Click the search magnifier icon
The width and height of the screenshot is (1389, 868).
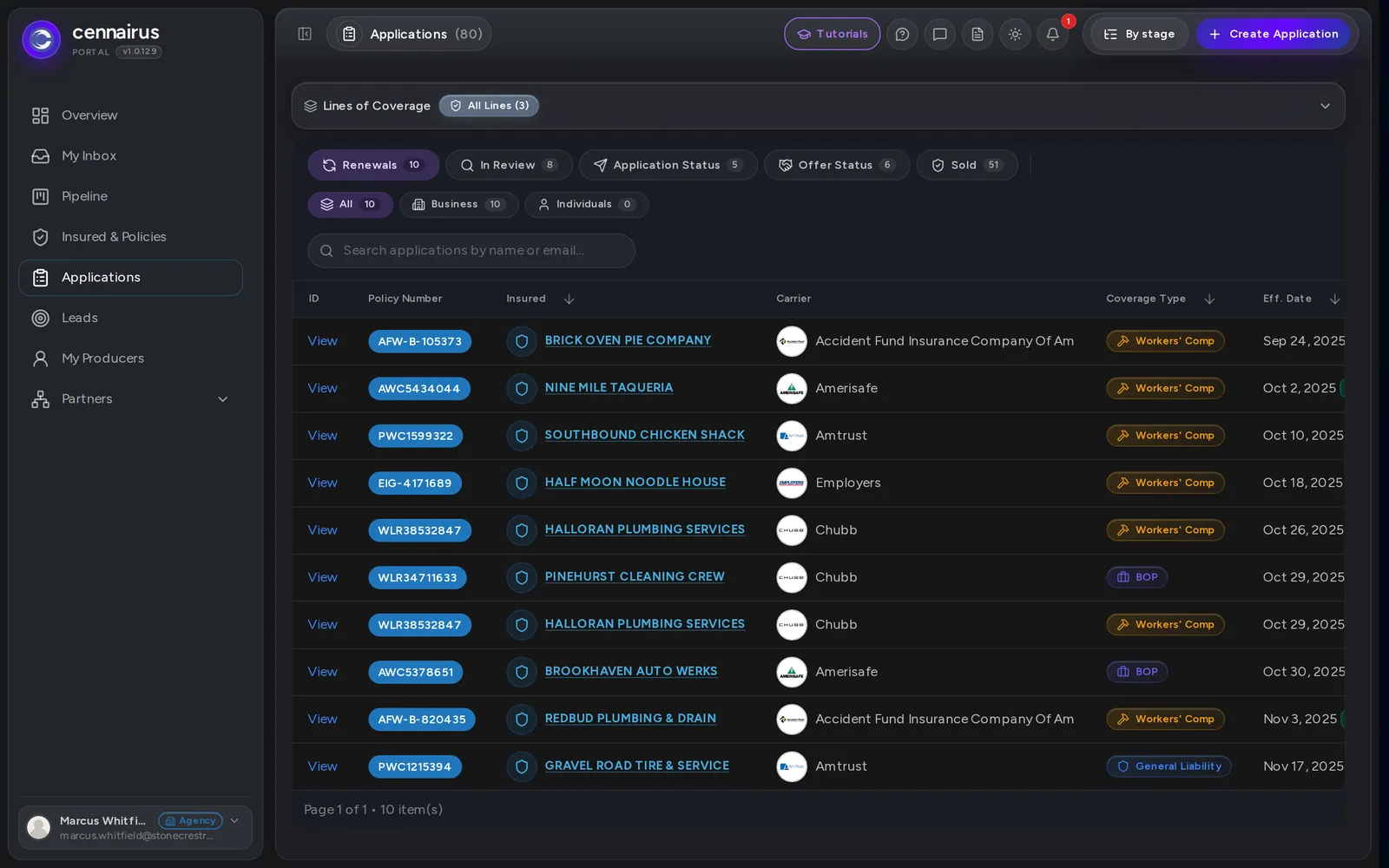pyautogui.click(x=326, y=251)
